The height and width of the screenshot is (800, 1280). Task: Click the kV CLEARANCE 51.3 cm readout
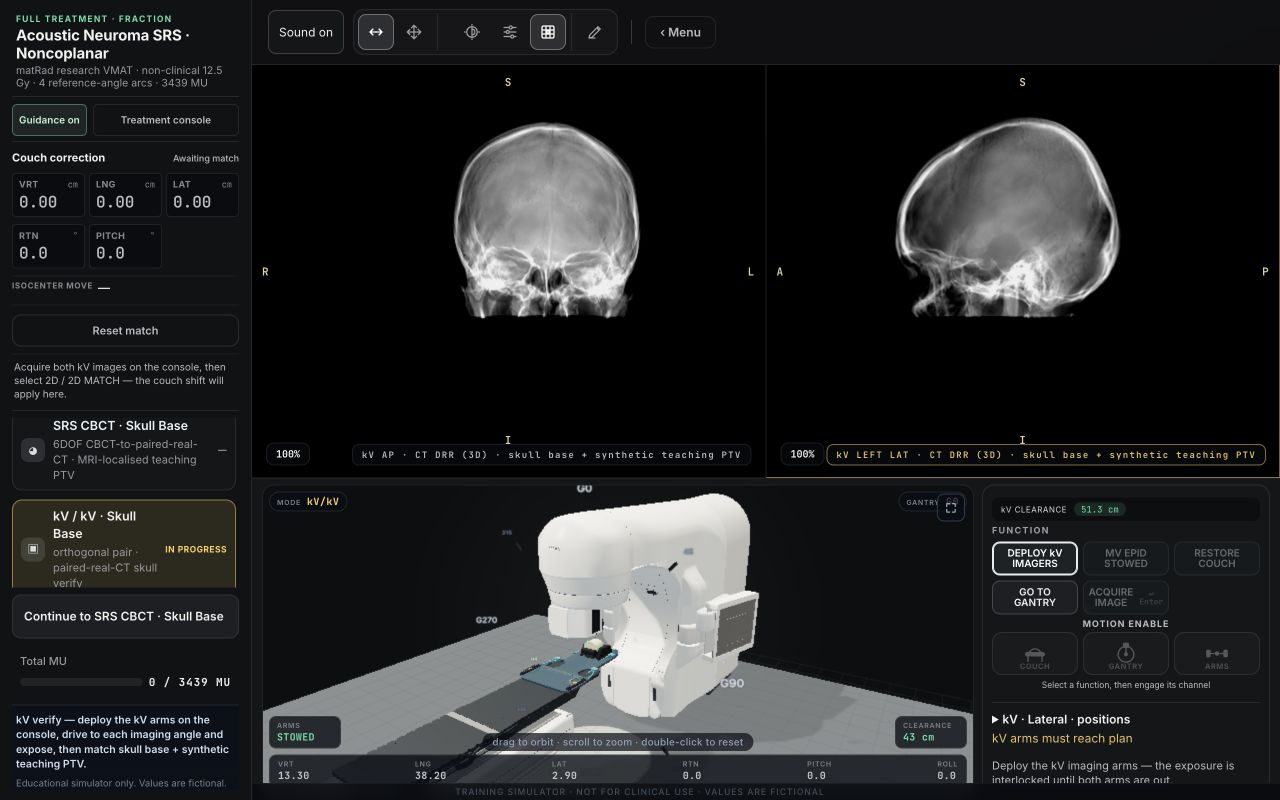coord(1126,509)
